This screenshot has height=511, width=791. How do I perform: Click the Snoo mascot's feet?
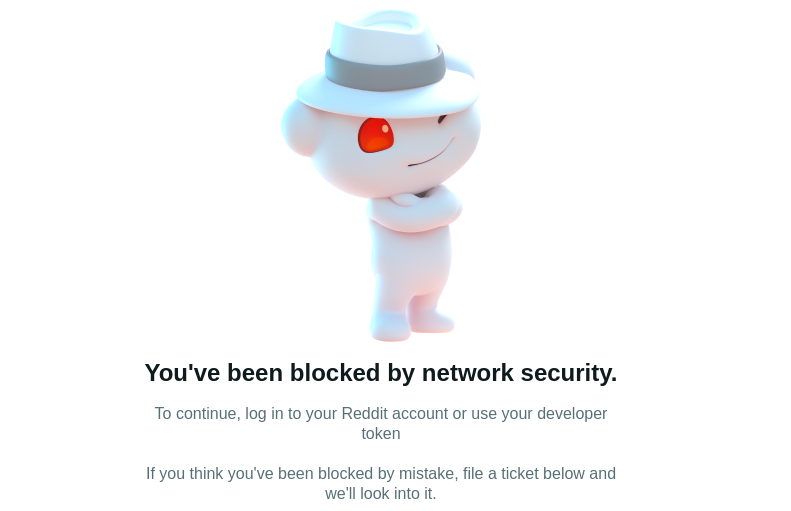click(411, 323)
